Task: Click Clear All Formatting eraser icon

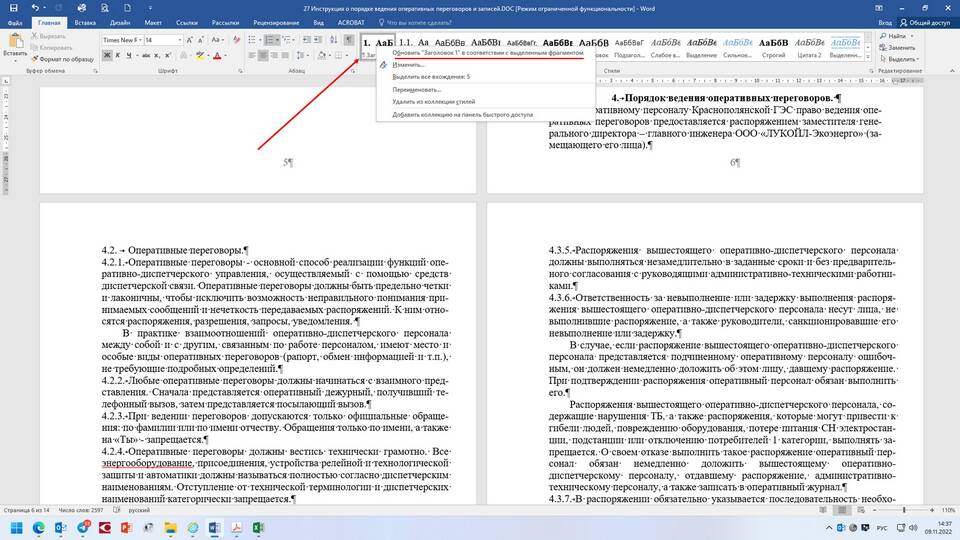Action: click(236, 40)
